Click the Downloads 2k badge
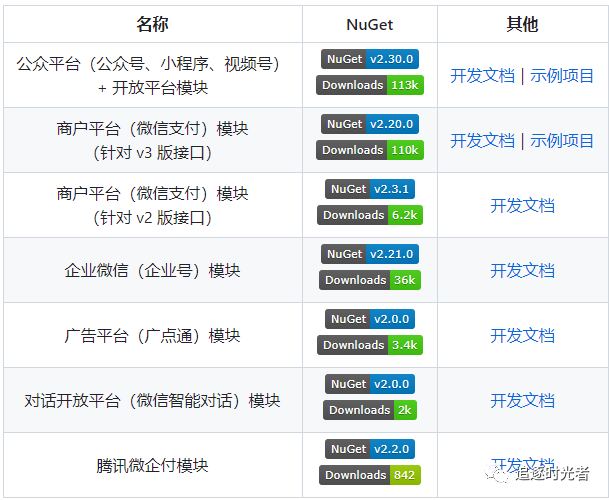The image size is (609, 500). pyautogui.click(x=370, y=409)
